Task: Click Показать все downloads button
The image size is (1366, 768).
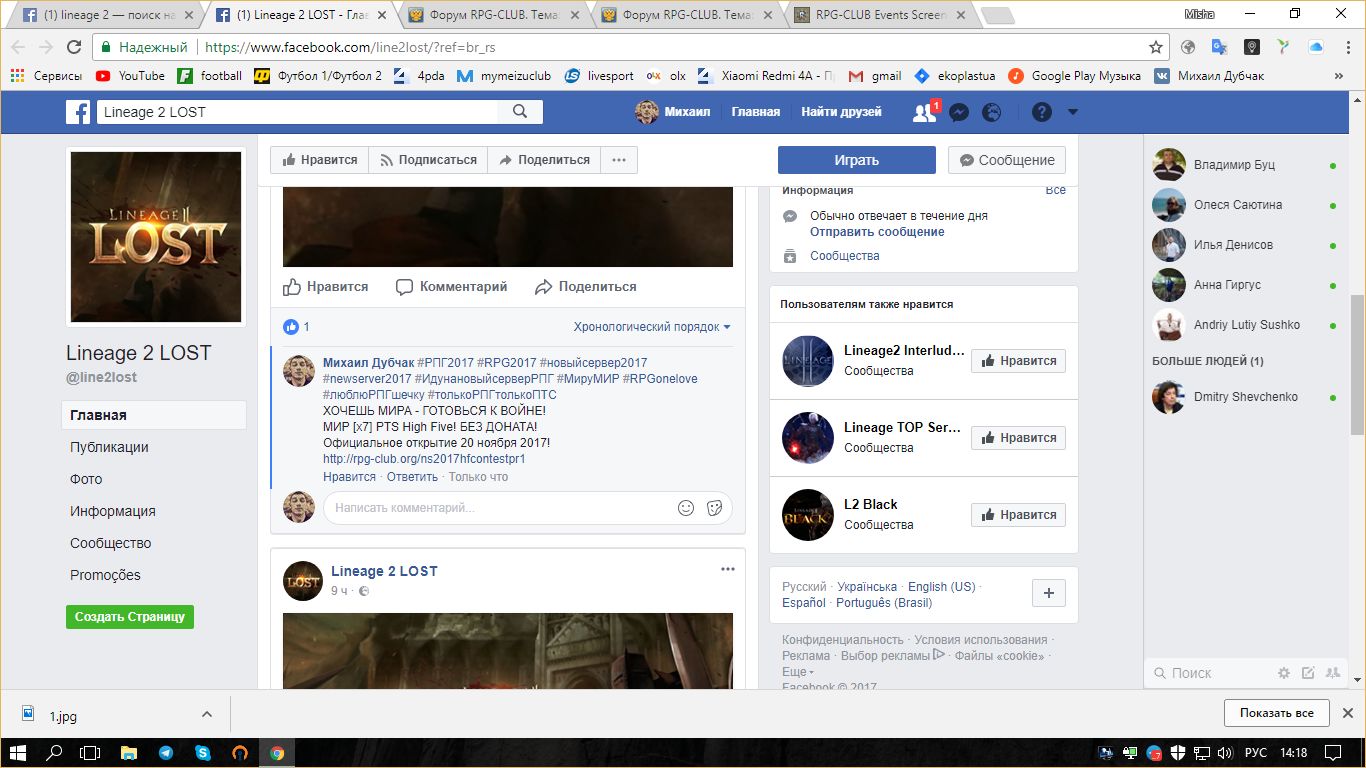Action: point(1276,713)
